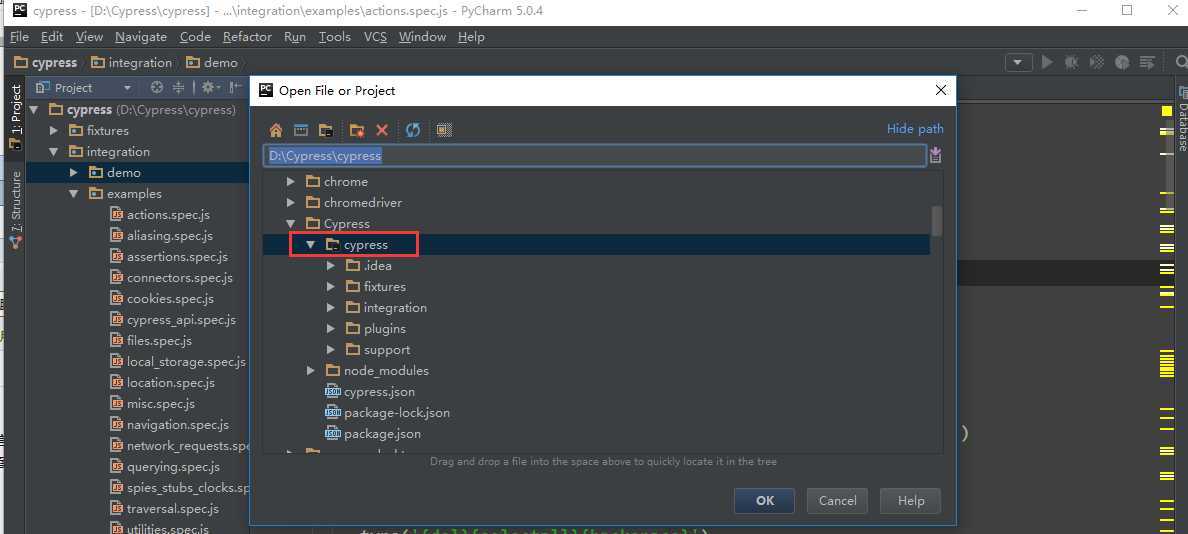This screenshot has height=534, width=1188.
Task: Expand the chromedriver folder in dialog tree
Action: 290,203
